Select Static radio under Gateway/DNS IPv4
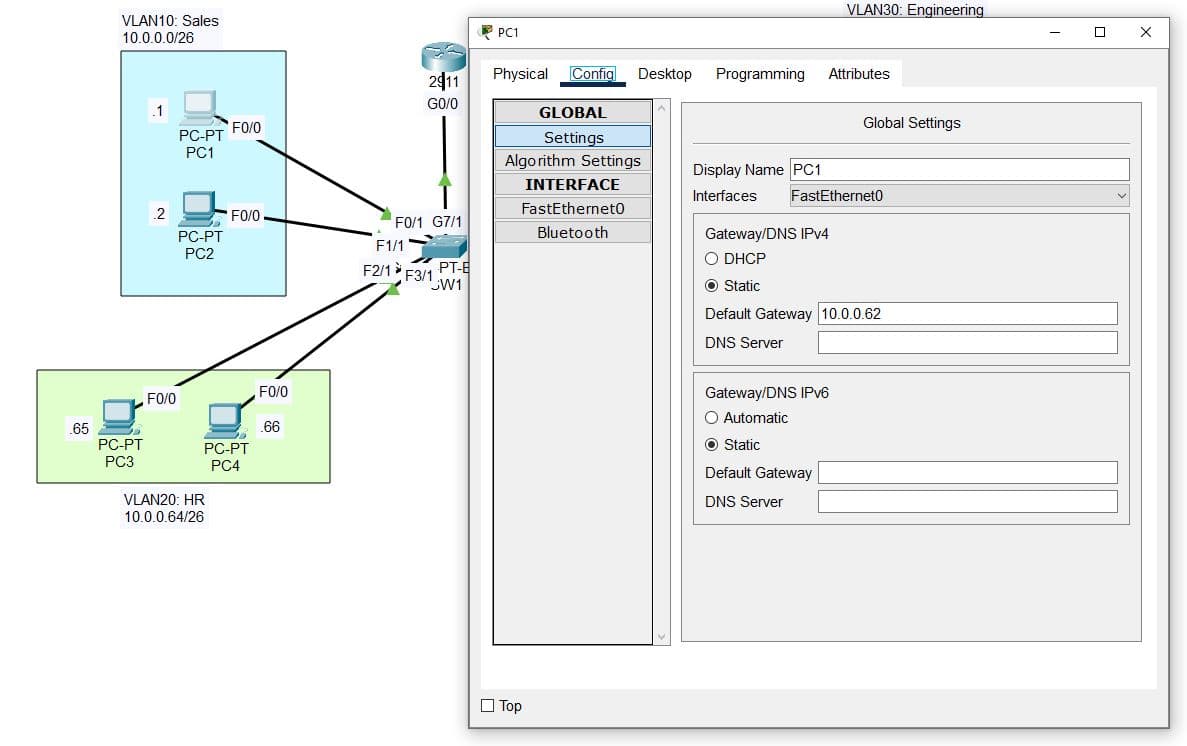This screenshot has height=746, width=1187. click(712, 286)
